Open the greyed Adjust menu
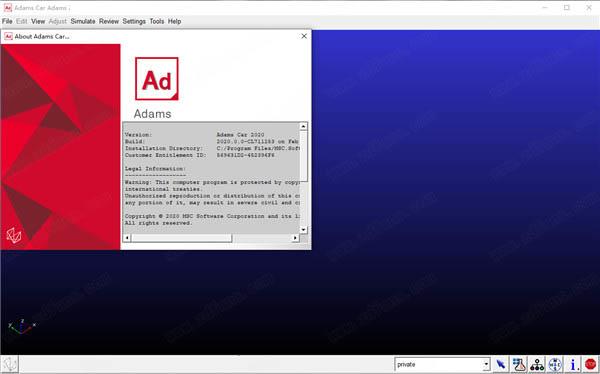Viewport: 600px width, 374px height. (58, 21)
